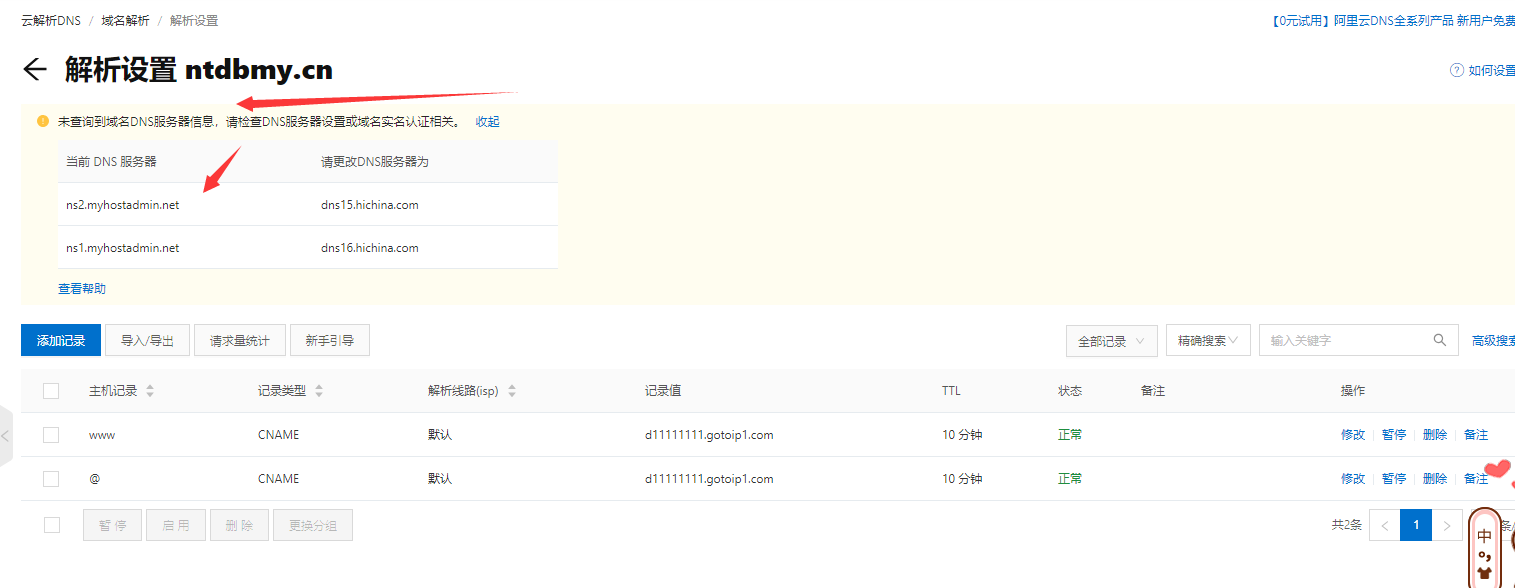Viewport: 1515px width, 588px height.
Task: Sort by 记录类型 column arrows
Action: 319,391
